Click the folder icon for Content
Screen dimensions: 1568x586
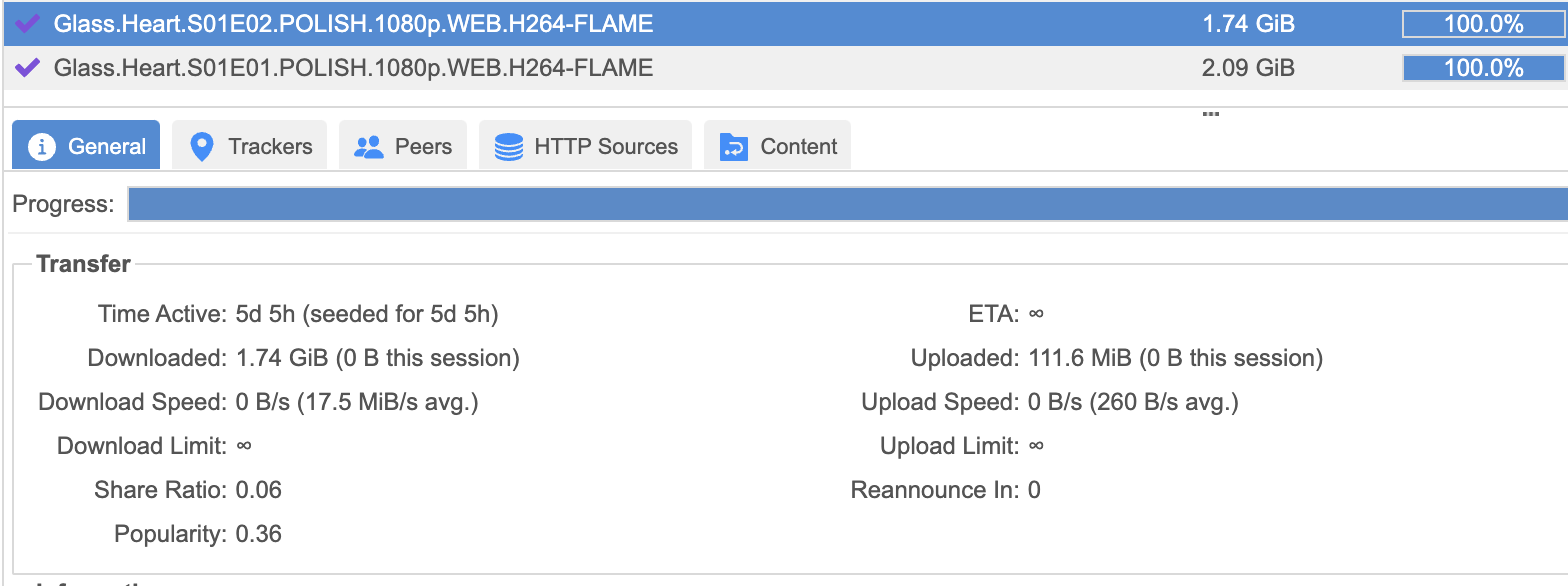(734, 147)
